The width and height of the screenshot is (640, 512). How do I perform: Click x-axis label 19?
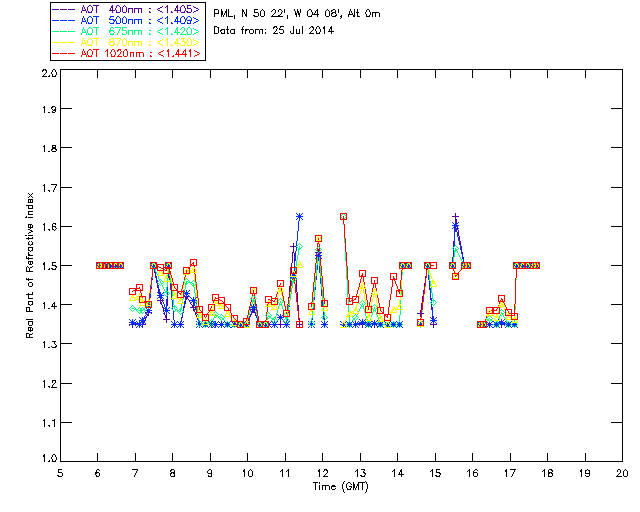click(x=585, y=473)
